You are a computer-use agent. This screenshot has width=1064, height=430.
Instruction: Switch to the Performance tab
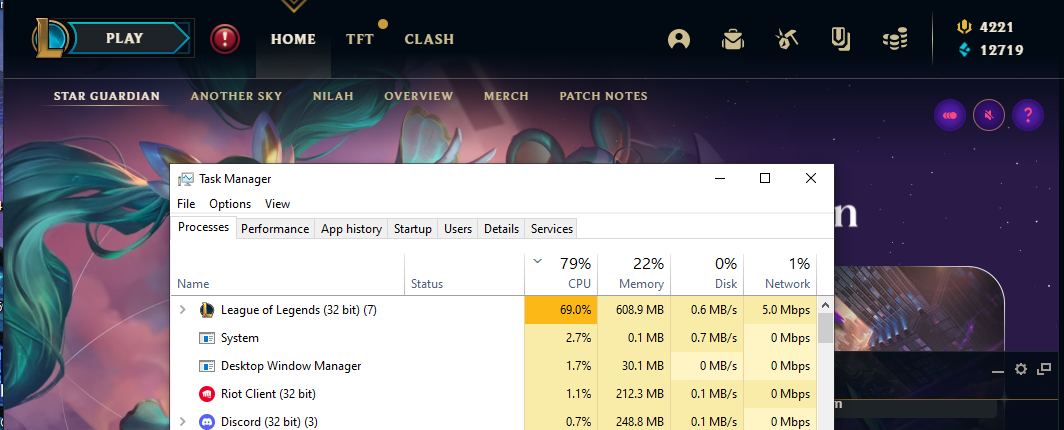(x=275, y=229)
